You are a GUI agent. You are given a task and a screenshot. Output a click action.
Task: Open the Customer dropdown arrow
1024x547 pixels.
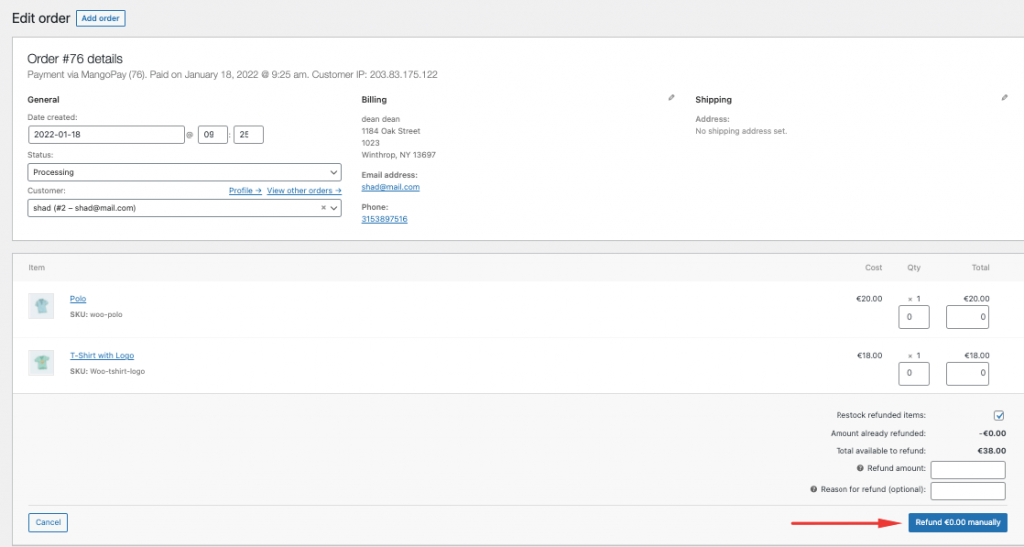(x=334, y=208)
